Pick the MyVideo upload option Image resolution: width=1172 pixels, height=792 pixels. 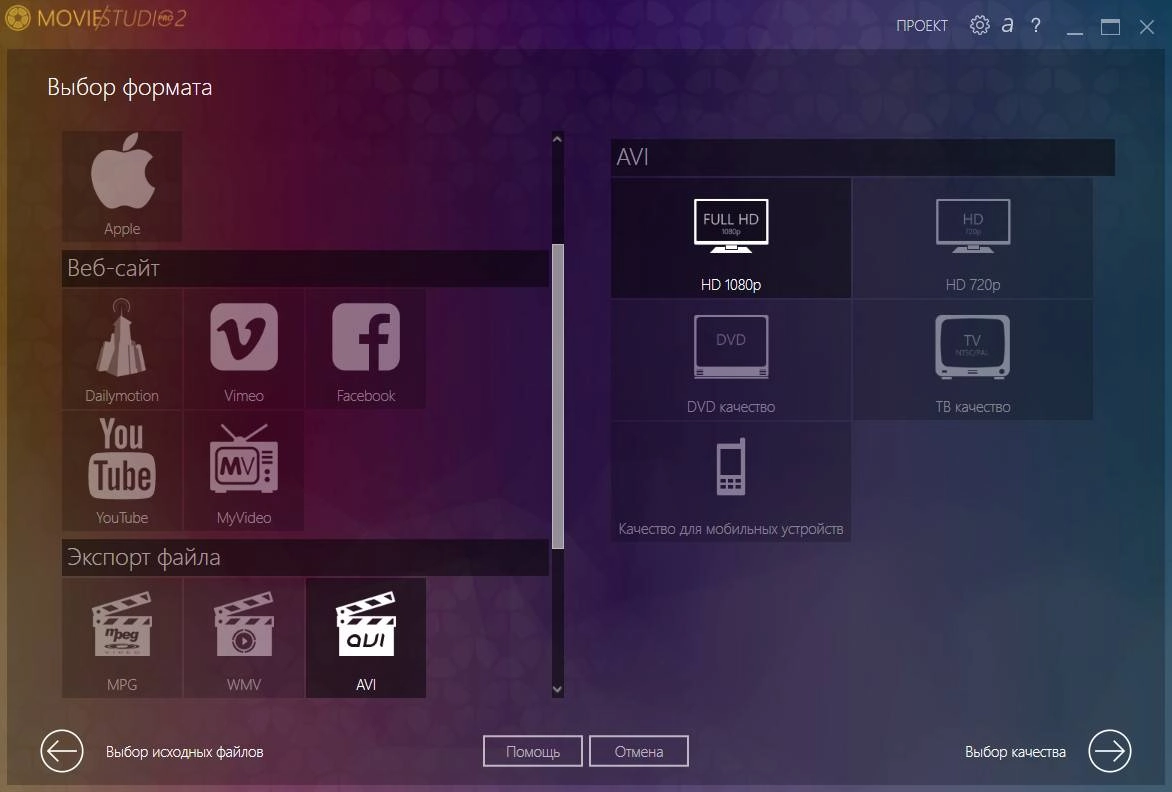pyautogui.click(x=244, y=471)
